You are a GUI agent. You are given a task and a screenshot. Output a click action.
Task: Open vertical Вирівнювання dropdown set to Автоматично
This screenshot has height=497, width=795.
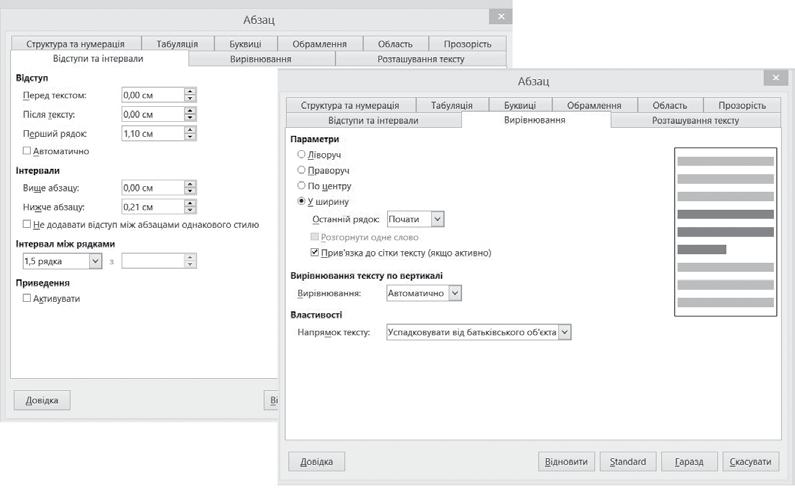point(424,293)
